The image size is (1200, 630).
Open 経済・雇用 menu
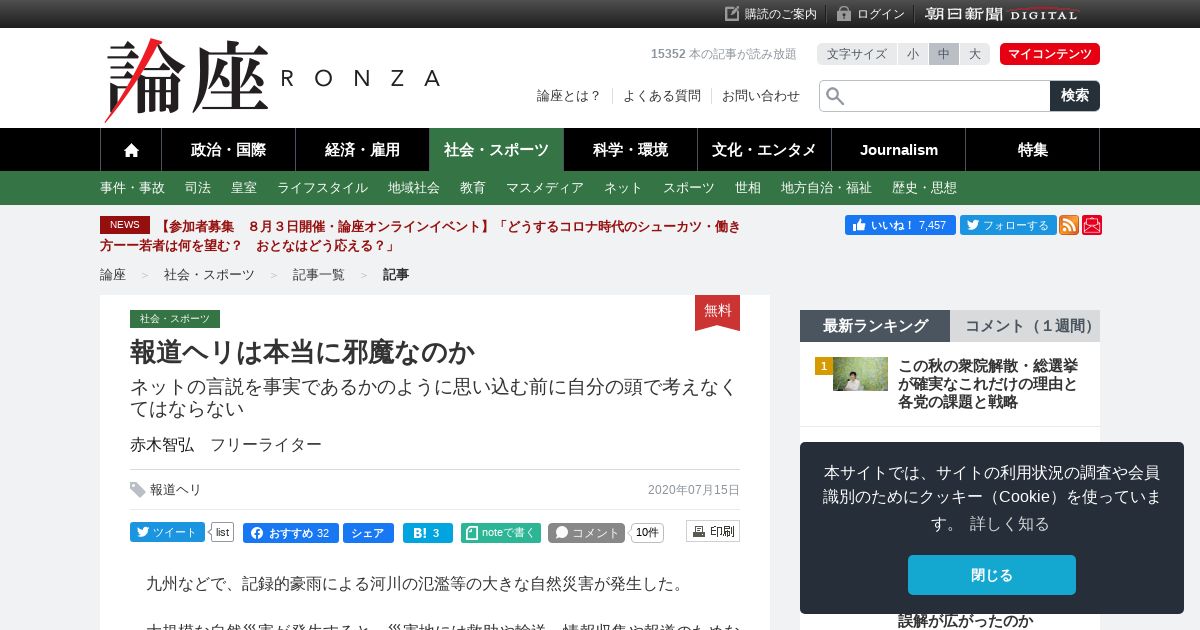tap(362, 150)
